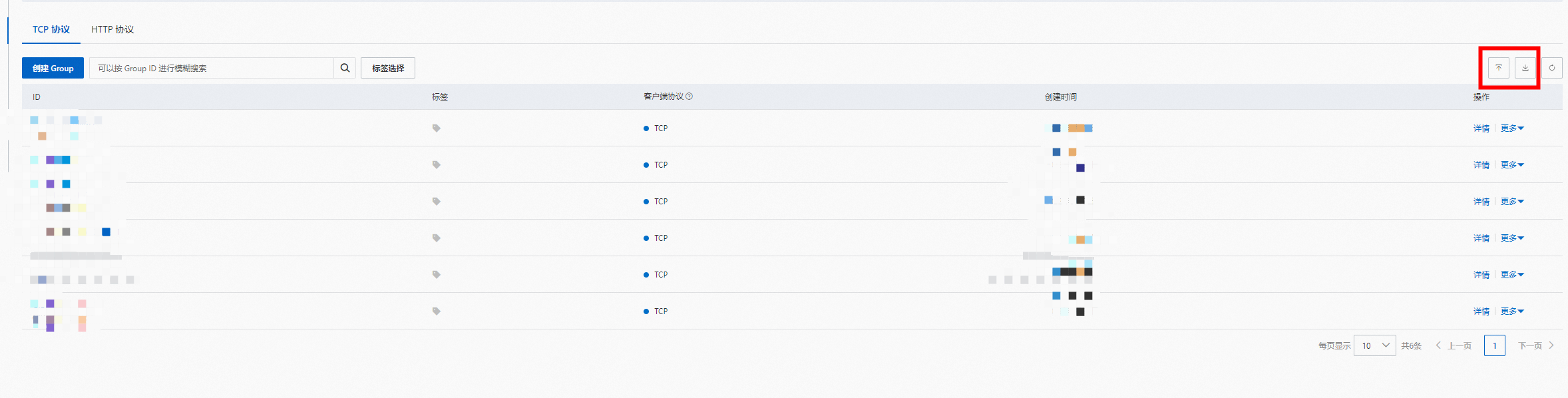Click the import (upload arrow) icon button
This screenshot has height=398, width=1568.
coord(1498,68)
